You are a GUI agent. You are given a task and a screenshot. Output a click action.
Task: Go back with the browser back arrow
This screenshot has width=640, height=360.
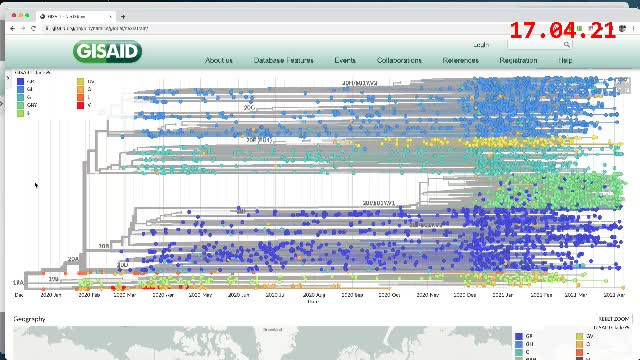(x=12, y=28)
